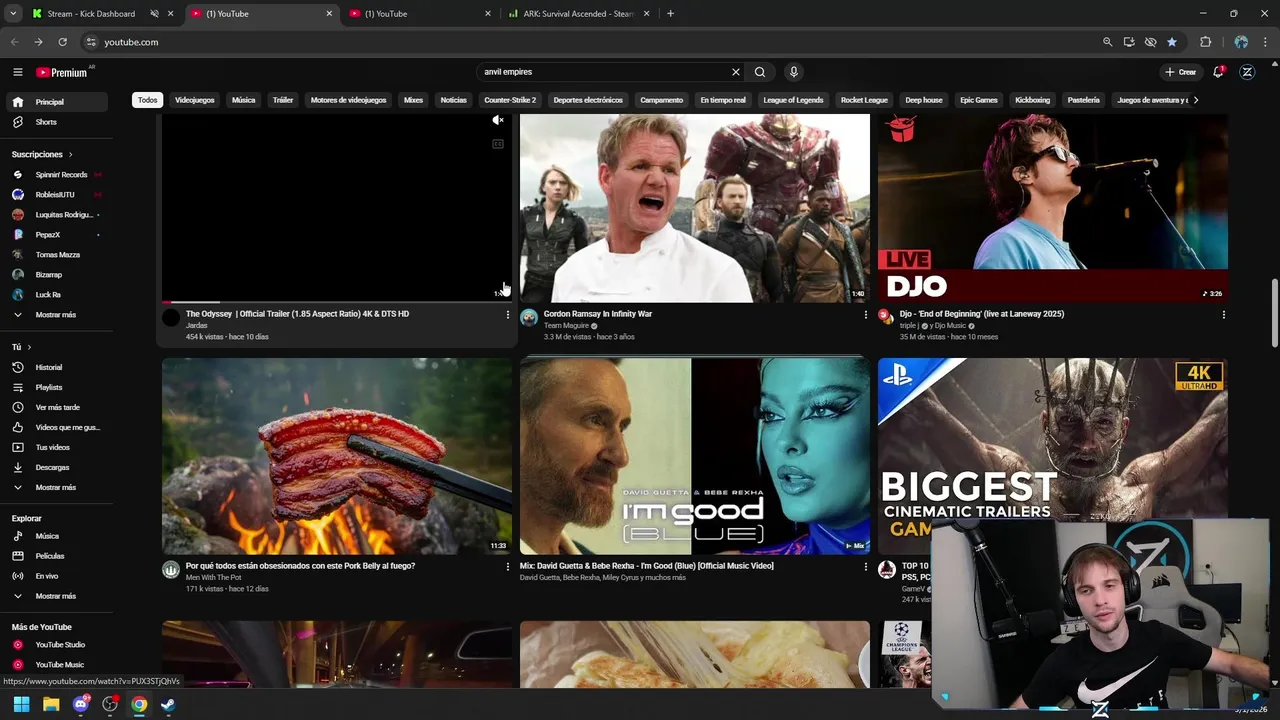Open a new Chrome tab
This screenshot has width=1280, height=720.
pyautogui.click(x=670, y=14)
